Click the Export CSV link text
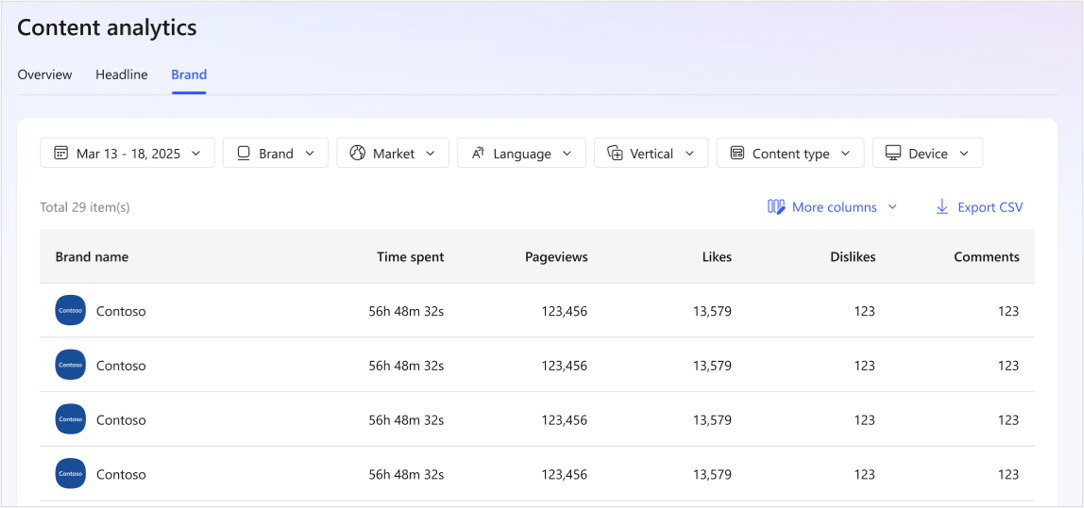Viewport: 1084px width, 508px height. (990, 207)
